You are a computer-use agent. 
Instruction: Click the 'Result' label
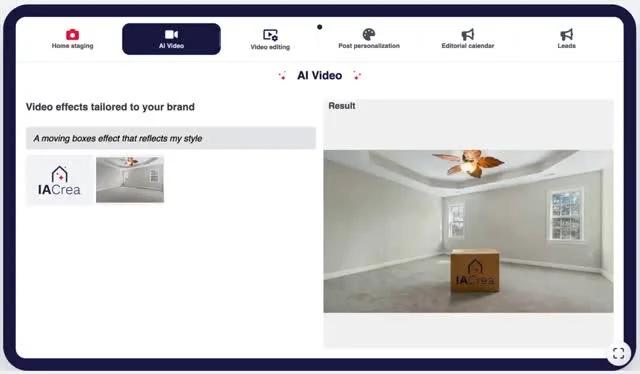(342, 106)
